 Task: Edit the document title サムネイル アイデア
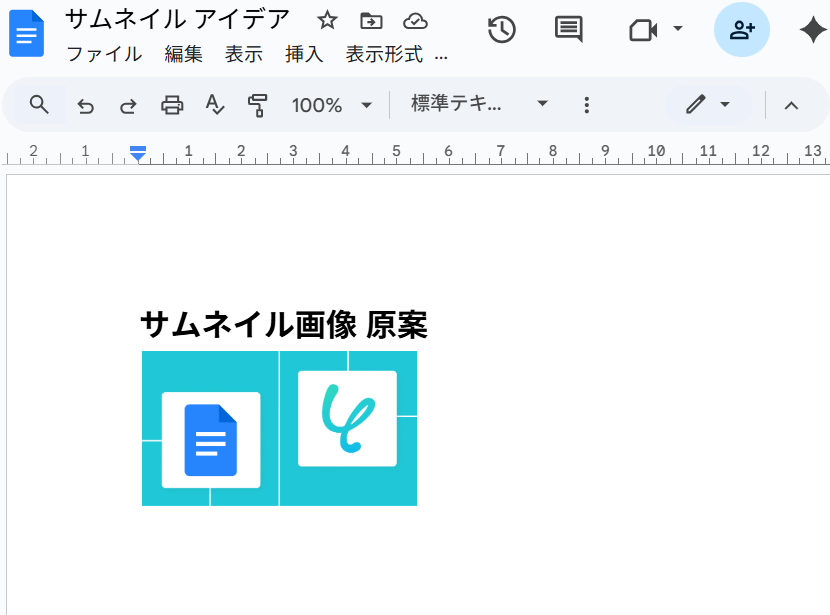(177, 20)
